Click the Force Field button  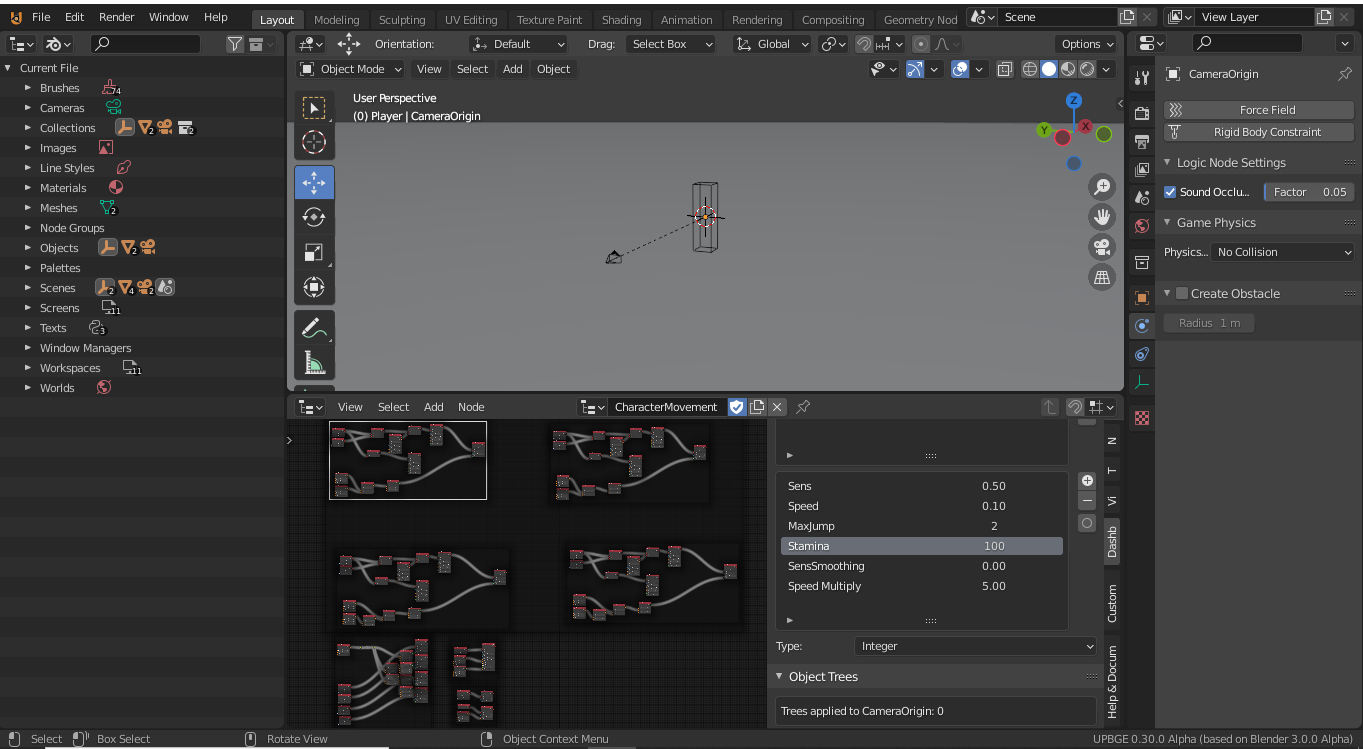point(1258,108)
